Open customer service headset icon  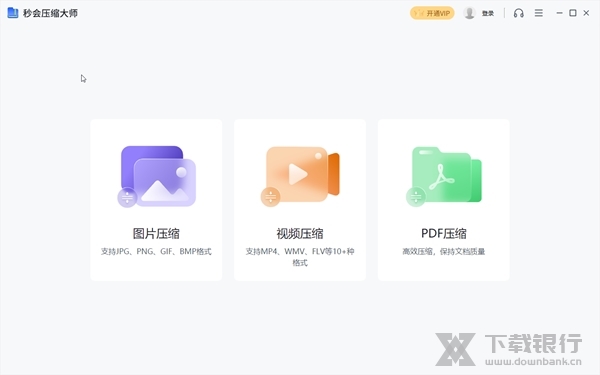pyautogui.click(x=518, y=13)
